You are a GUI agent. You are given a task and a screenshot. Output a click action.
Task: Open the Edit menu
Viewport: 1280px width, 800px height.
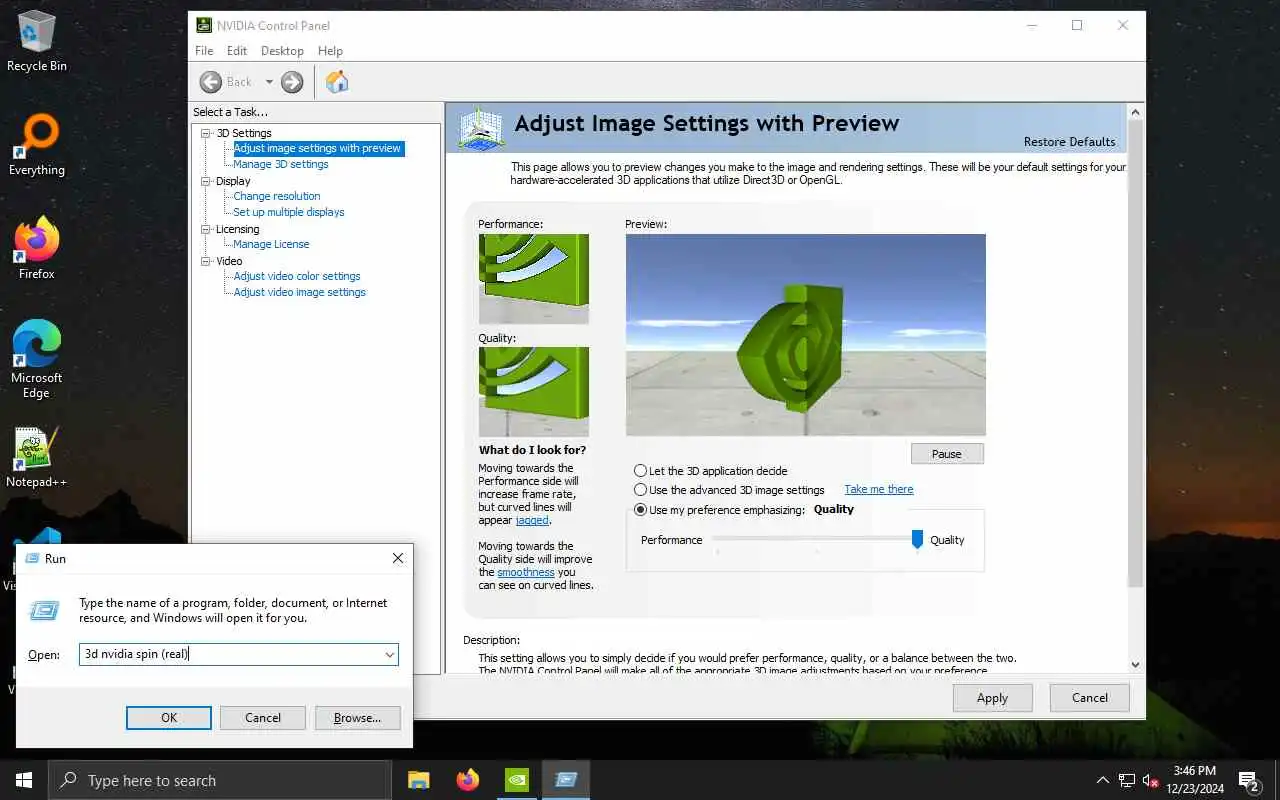point(237,51)
